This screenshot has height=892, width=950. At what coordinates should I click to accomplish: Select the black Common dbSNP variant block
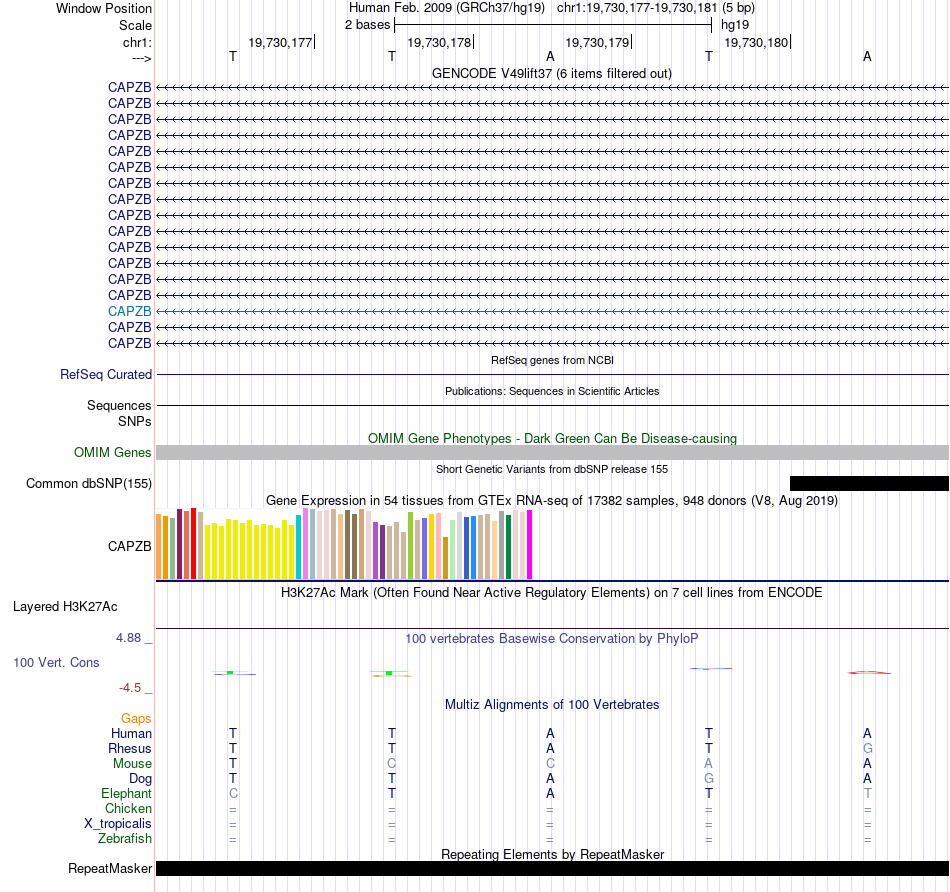[869, 483]
